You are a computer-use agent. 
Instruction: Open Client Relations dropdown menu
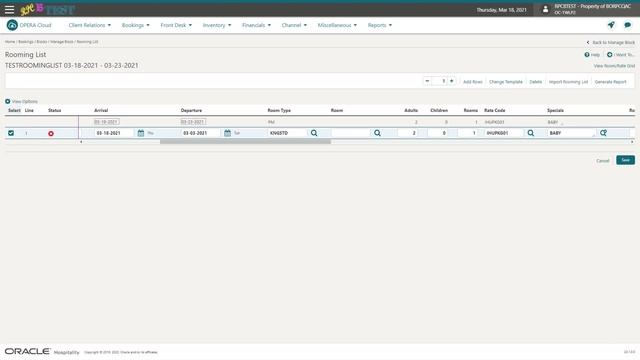pos(90,25)
